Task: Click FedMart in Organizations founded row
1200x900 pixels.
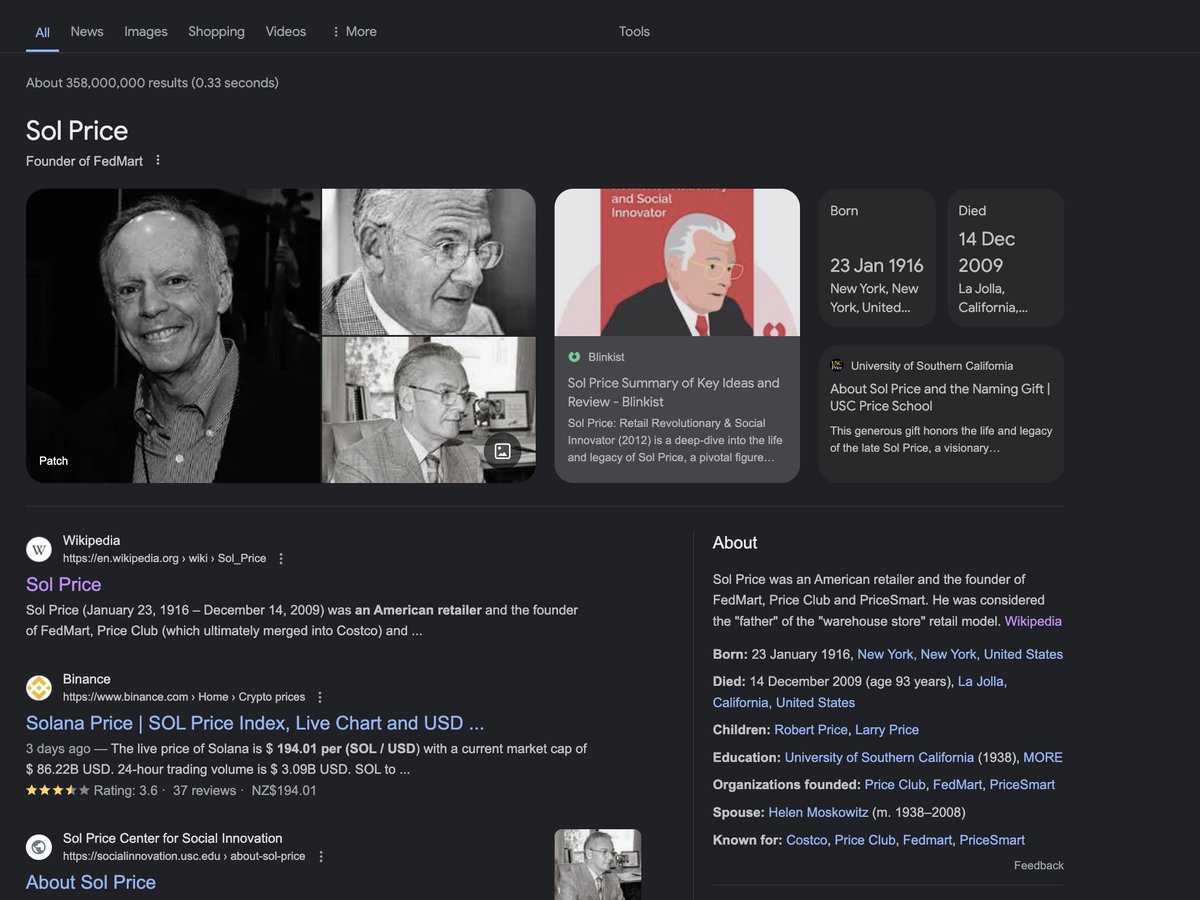Action: (957, 785)
